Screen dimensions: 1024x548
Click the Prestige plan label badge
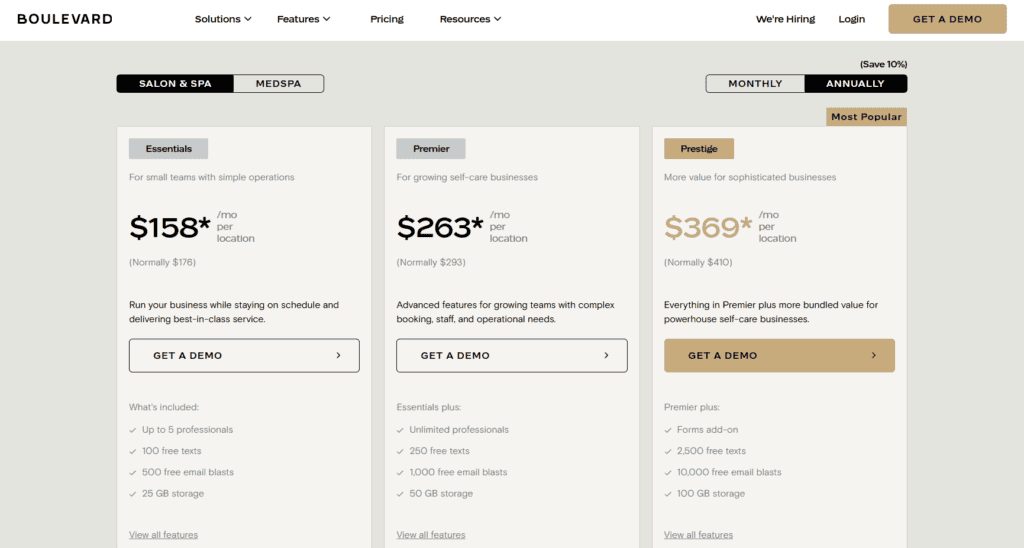pos(698,149)
